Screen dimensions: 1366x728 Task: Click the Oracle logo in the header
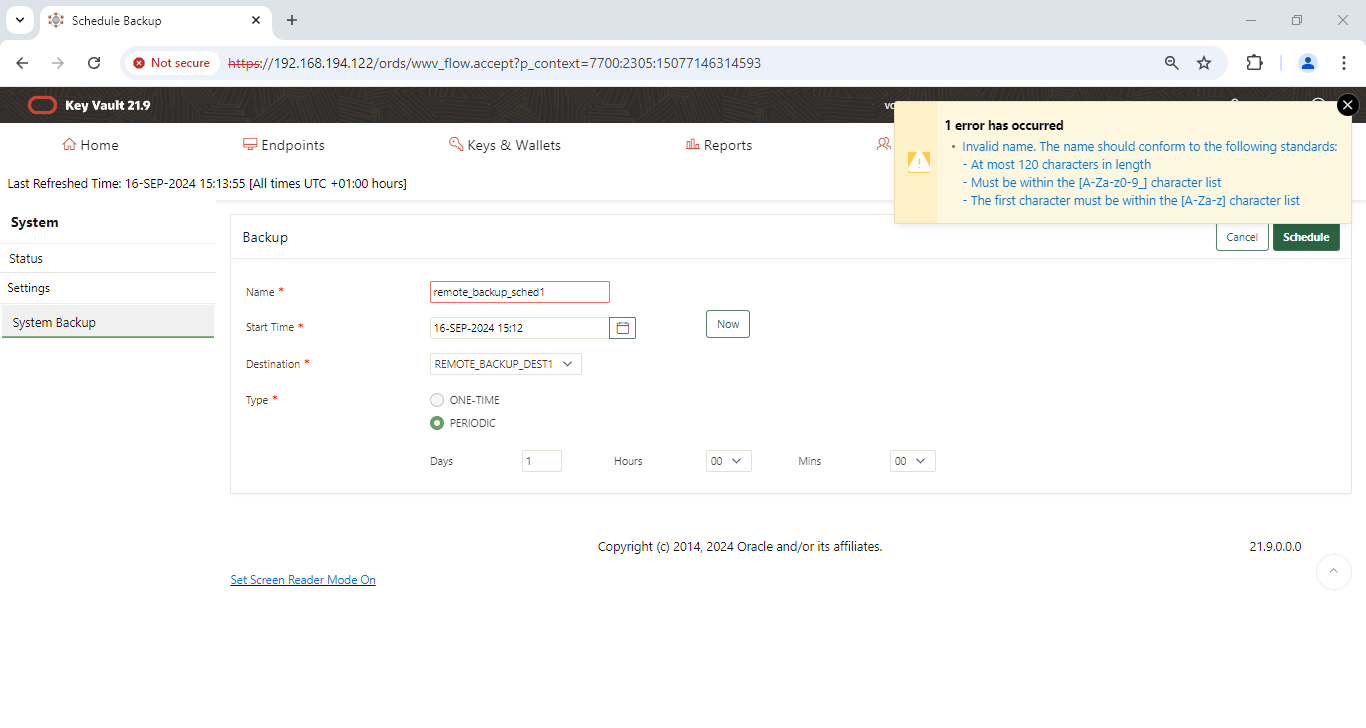point(42,105)
